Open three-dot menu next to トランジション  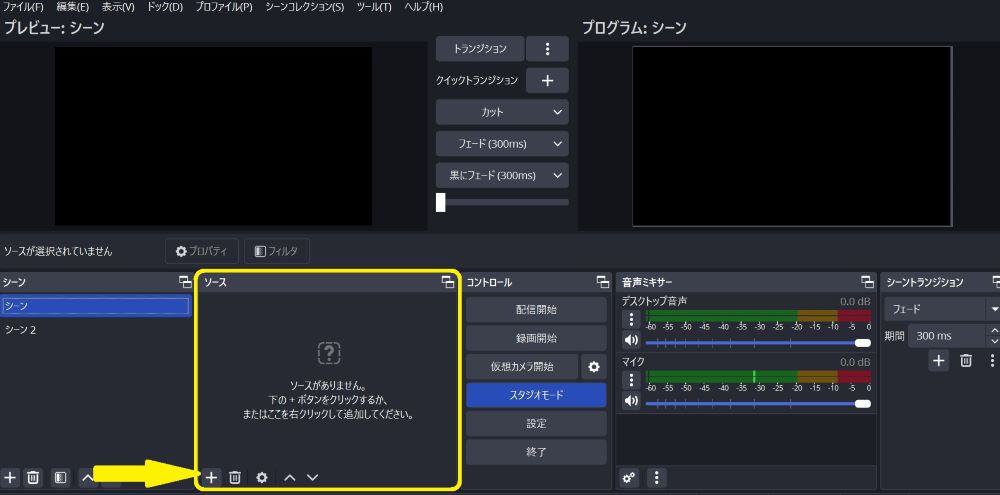[x=547, y=48]
